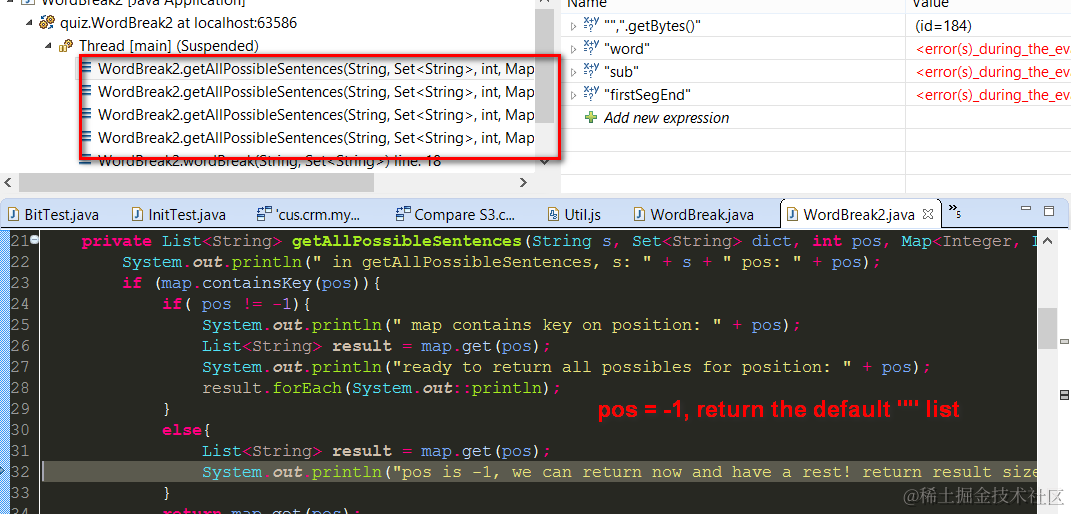1071x514 pixels.
Task: Maximize the editor area
Action: pyautogui.click(x=1049, y=211)
